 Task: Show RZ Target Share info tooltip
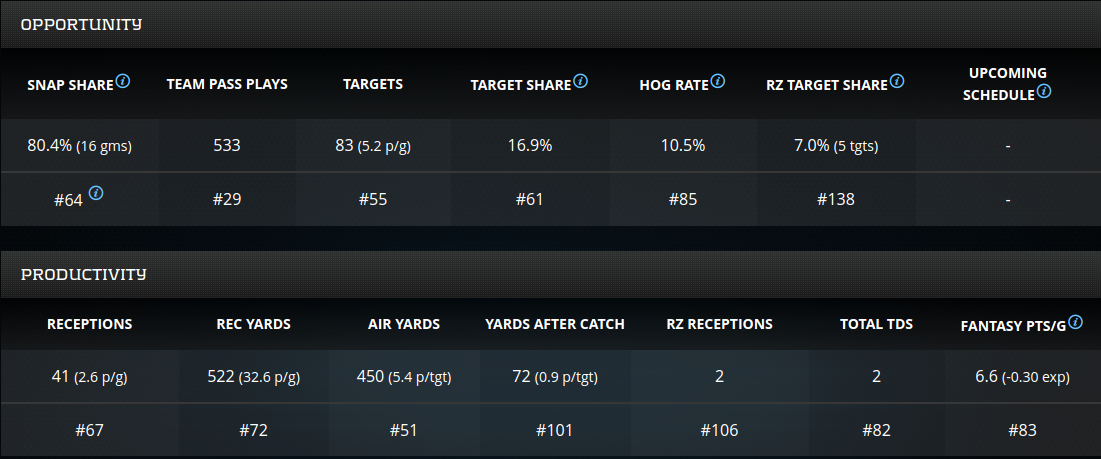pyautogui.click(x=897, y=81)
